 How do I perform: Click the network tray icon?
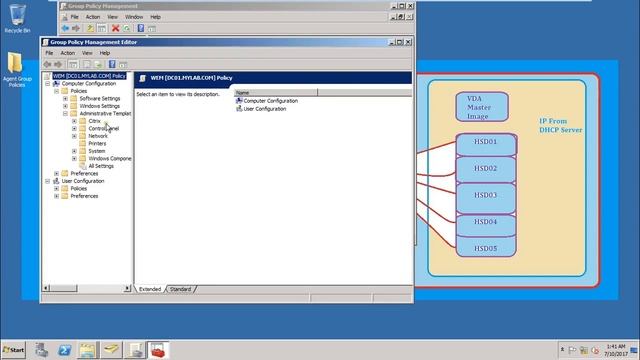point(584,350)
